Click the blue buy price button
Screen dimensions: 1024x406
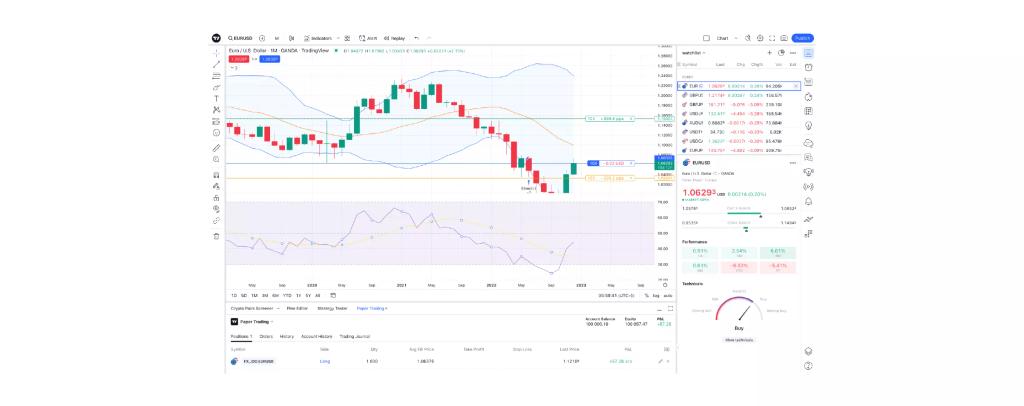[270, 59]
